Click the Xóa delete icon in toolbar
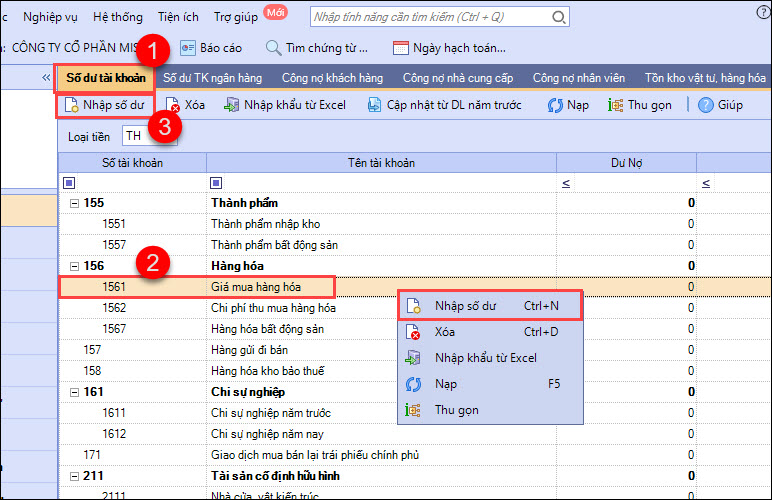This screenshot has width=772, height=500. click(172, 105)
